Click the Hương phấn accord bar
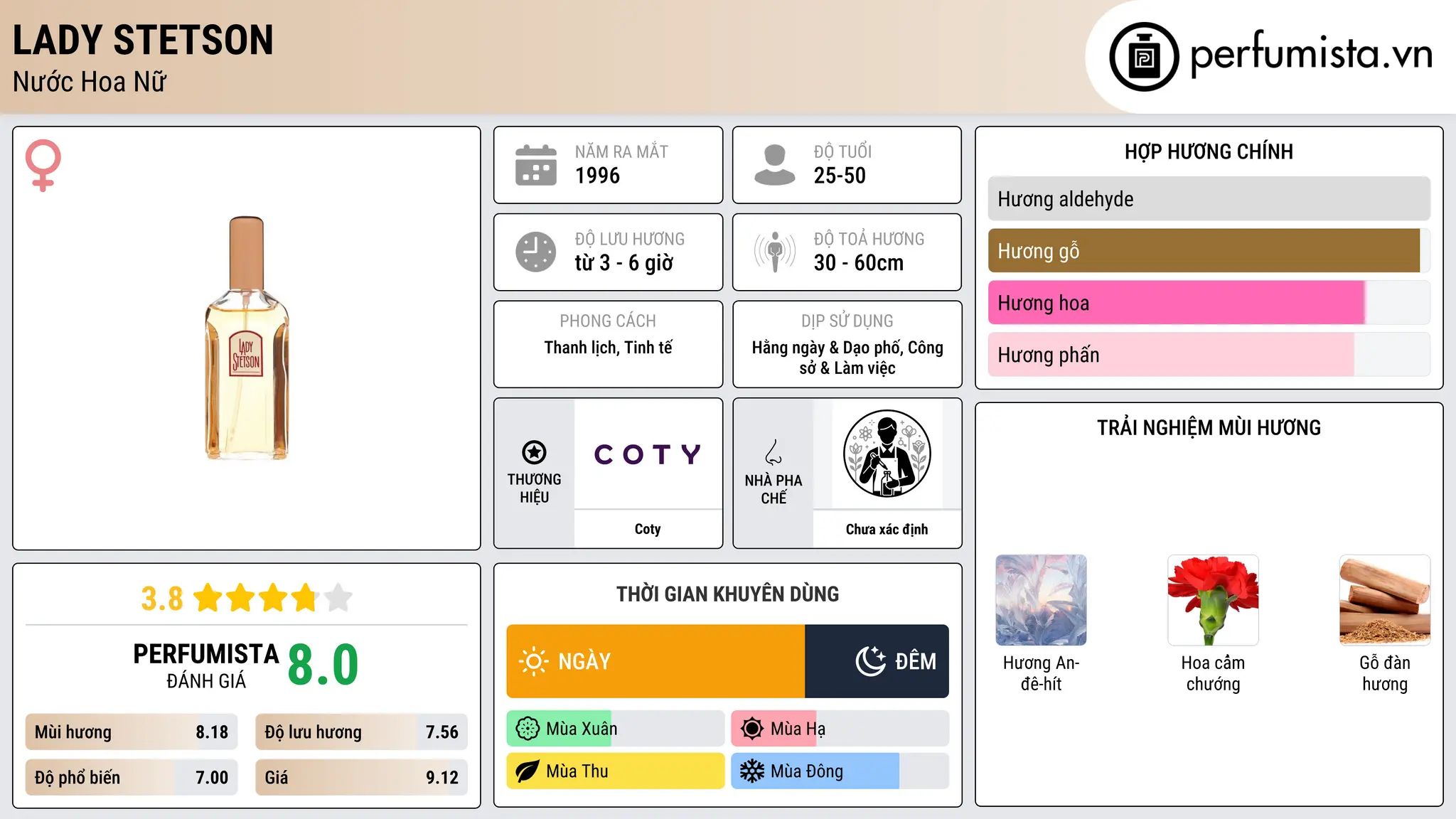 point(1209,355)
